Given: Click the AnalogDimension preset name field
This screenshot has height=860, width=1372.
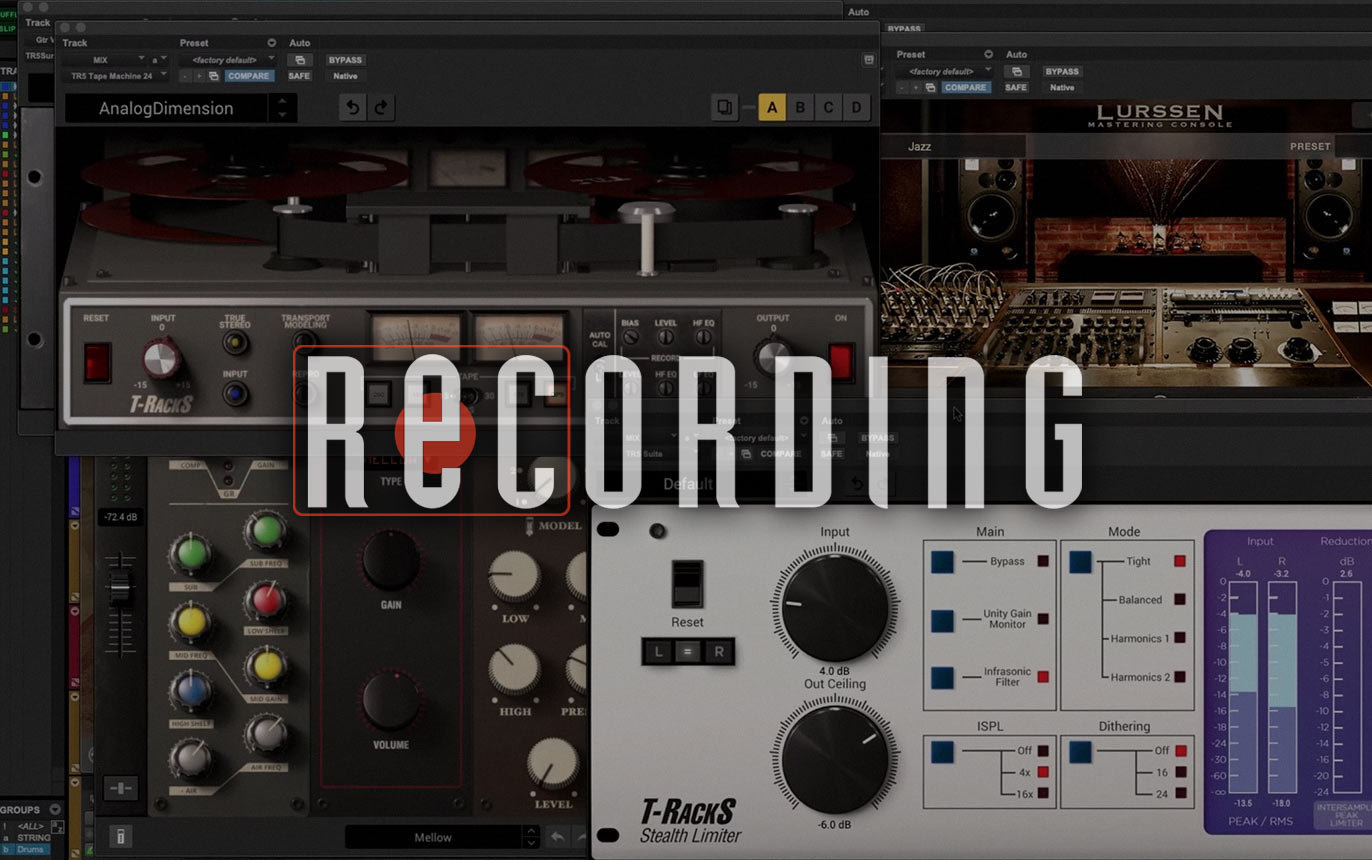Looking at the screenshot, I should [167, 108].
